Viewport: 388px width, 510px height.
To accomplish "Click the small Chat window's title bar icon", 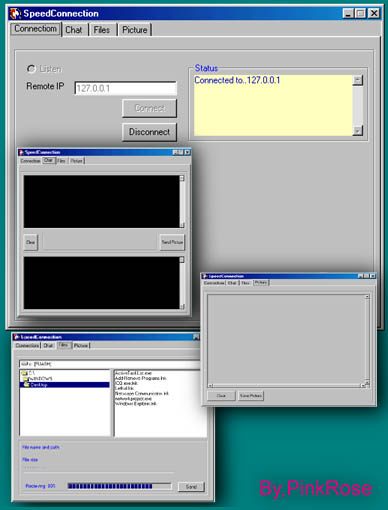I will pyautogui.click(x=21, y=152).
